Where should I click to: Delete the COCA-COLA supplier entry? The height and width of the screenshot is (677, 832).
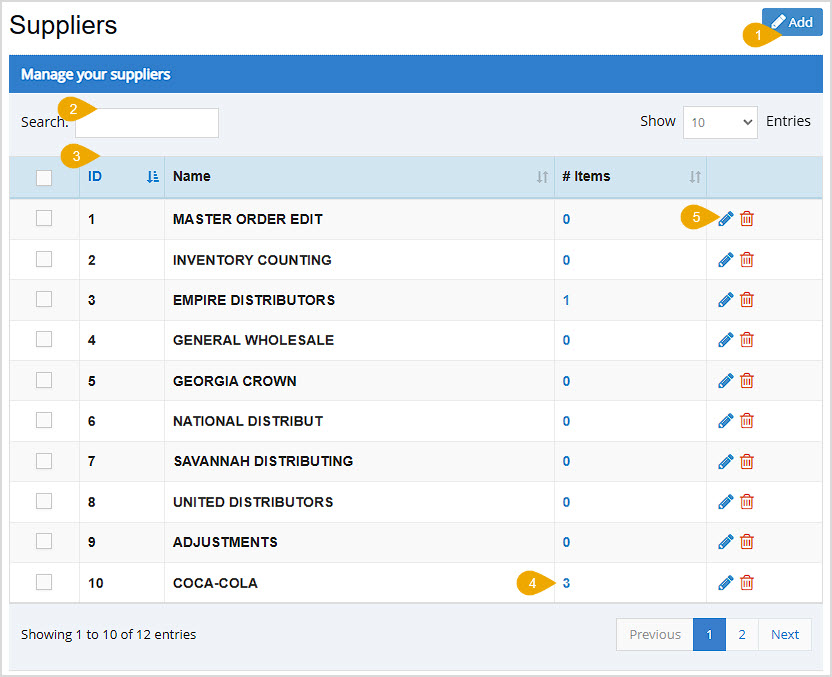click(x=746, y=582)
